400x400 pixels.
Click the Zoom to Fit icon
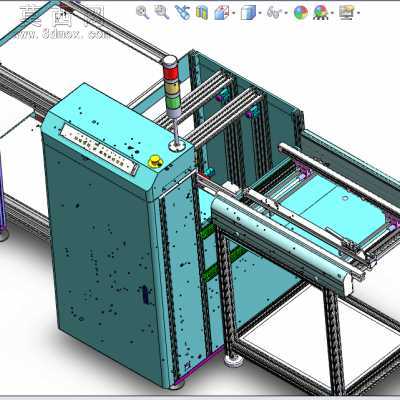143,13
